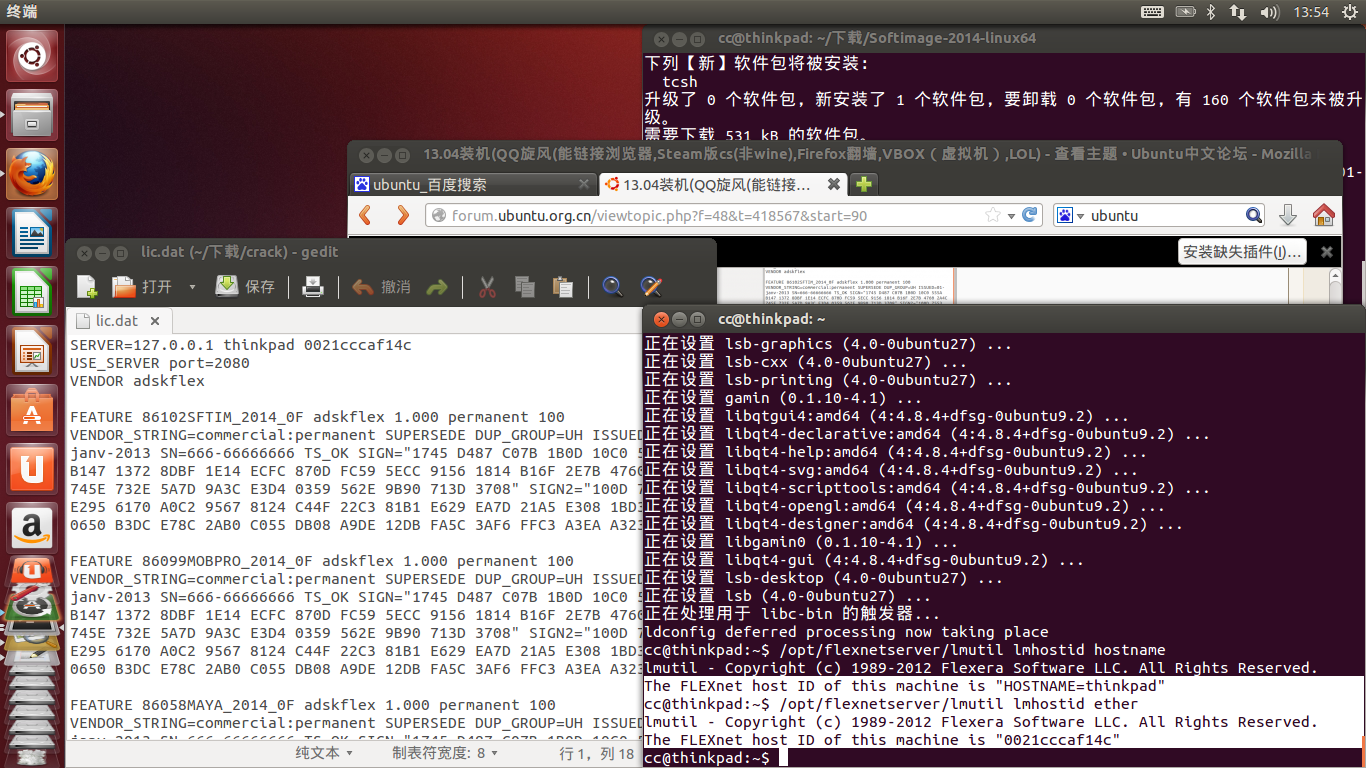Open the Files manager from the launcher

32,115
